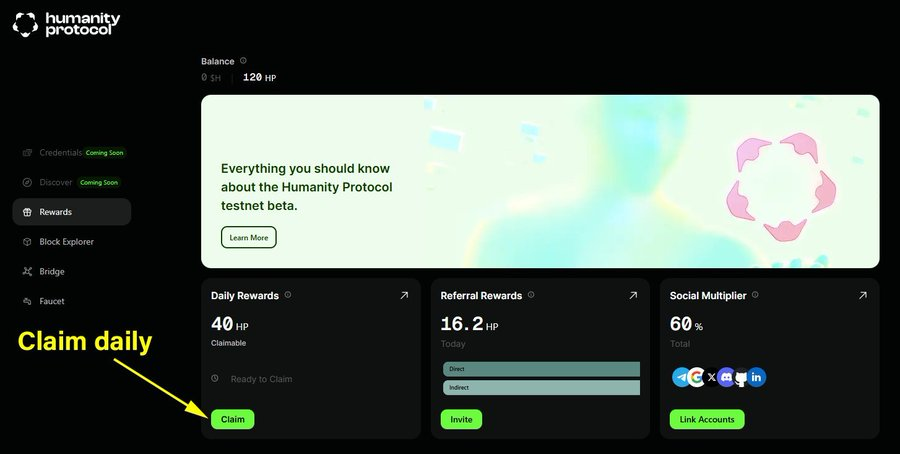Click the 120 HP balance value

(259, 77)
